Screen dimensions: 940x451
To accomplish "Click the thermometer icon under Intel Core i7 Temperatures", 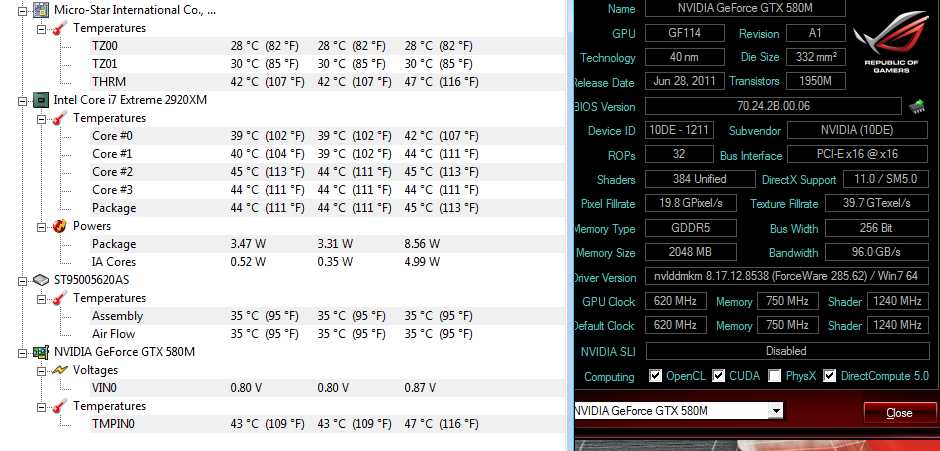I will [59, 118].
